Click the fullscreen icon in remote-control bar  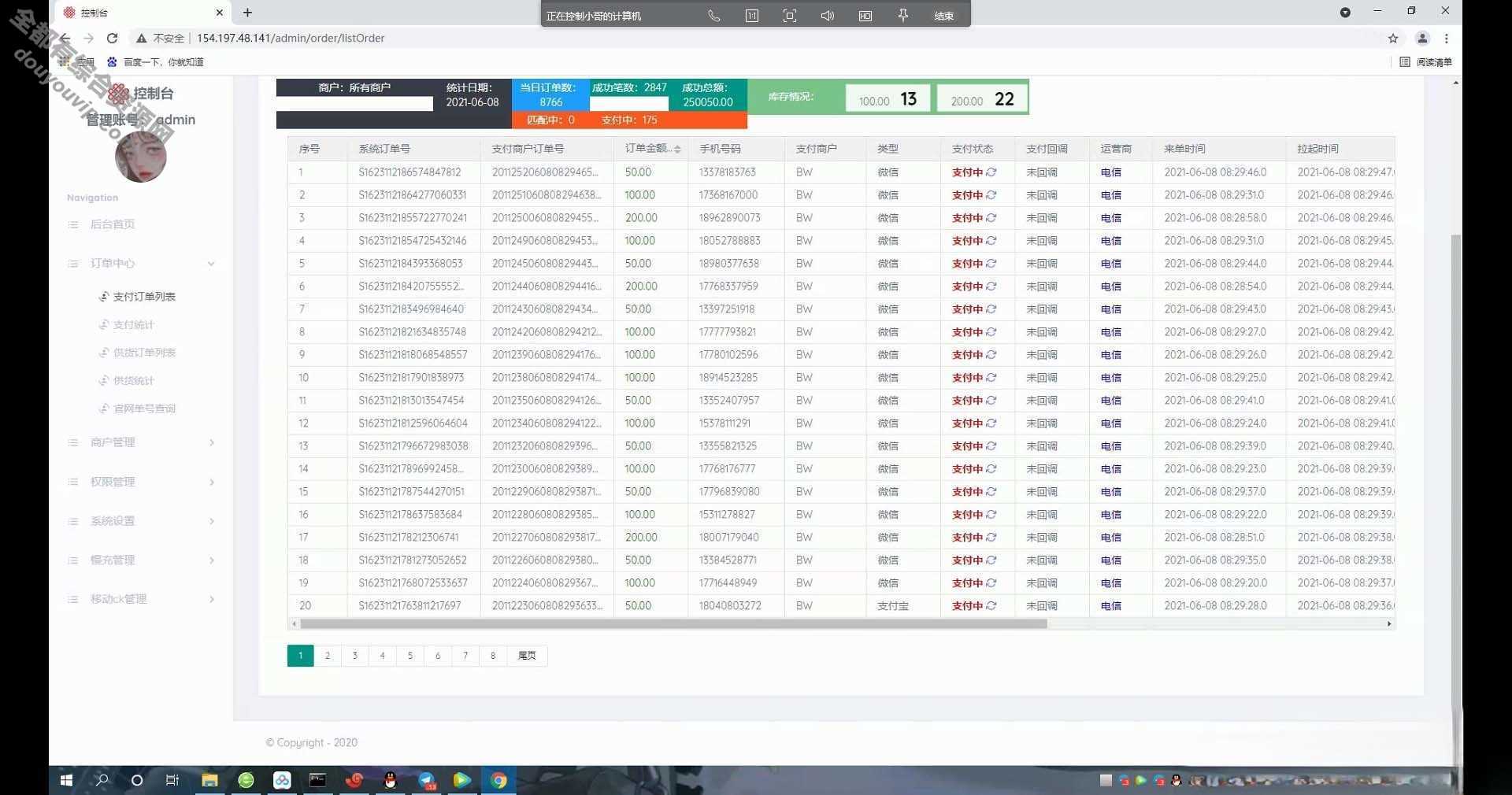coord(790,16)
